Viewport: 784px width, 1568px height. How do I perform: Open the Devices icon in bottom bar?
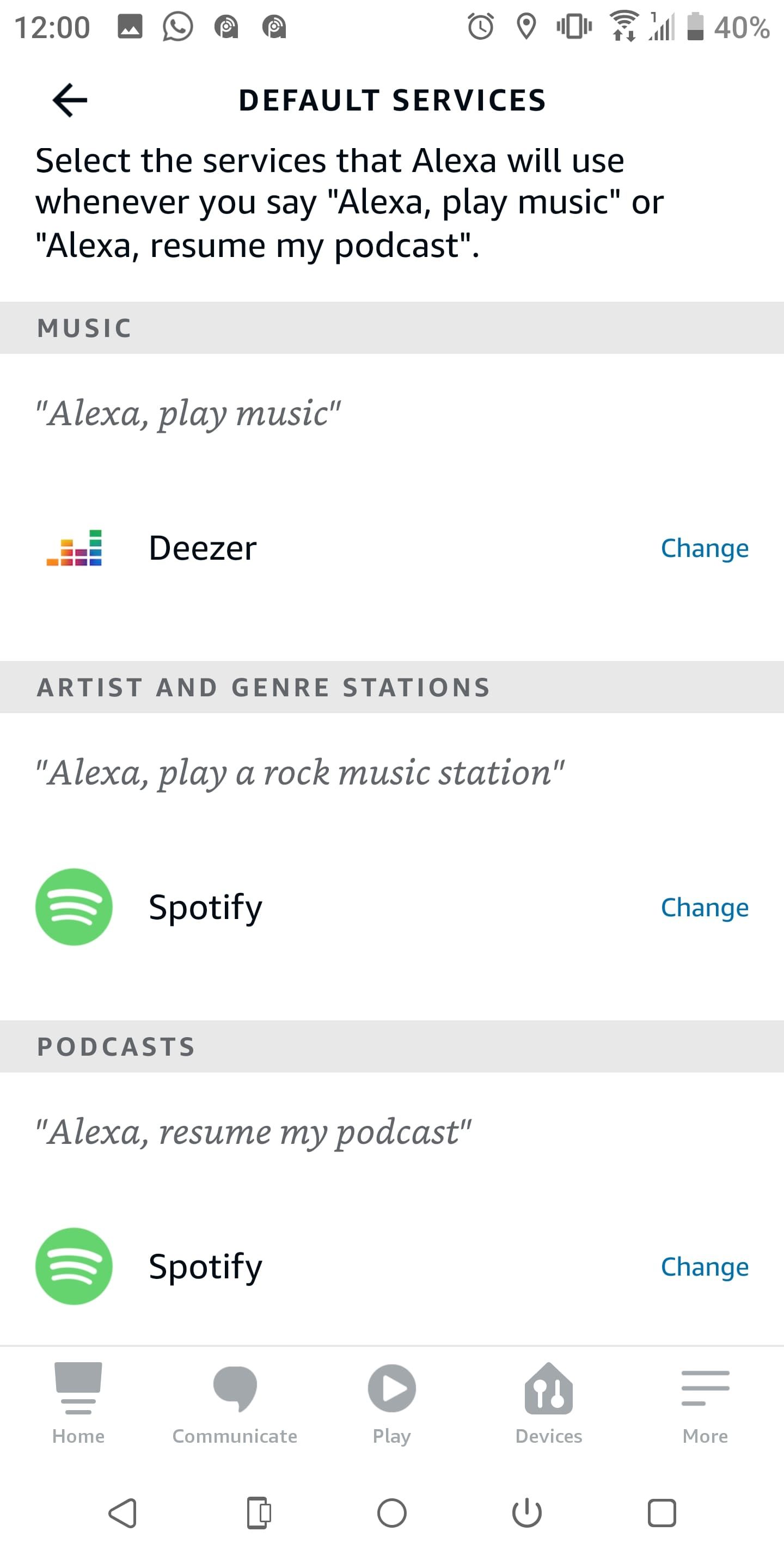pos(548,1389)
